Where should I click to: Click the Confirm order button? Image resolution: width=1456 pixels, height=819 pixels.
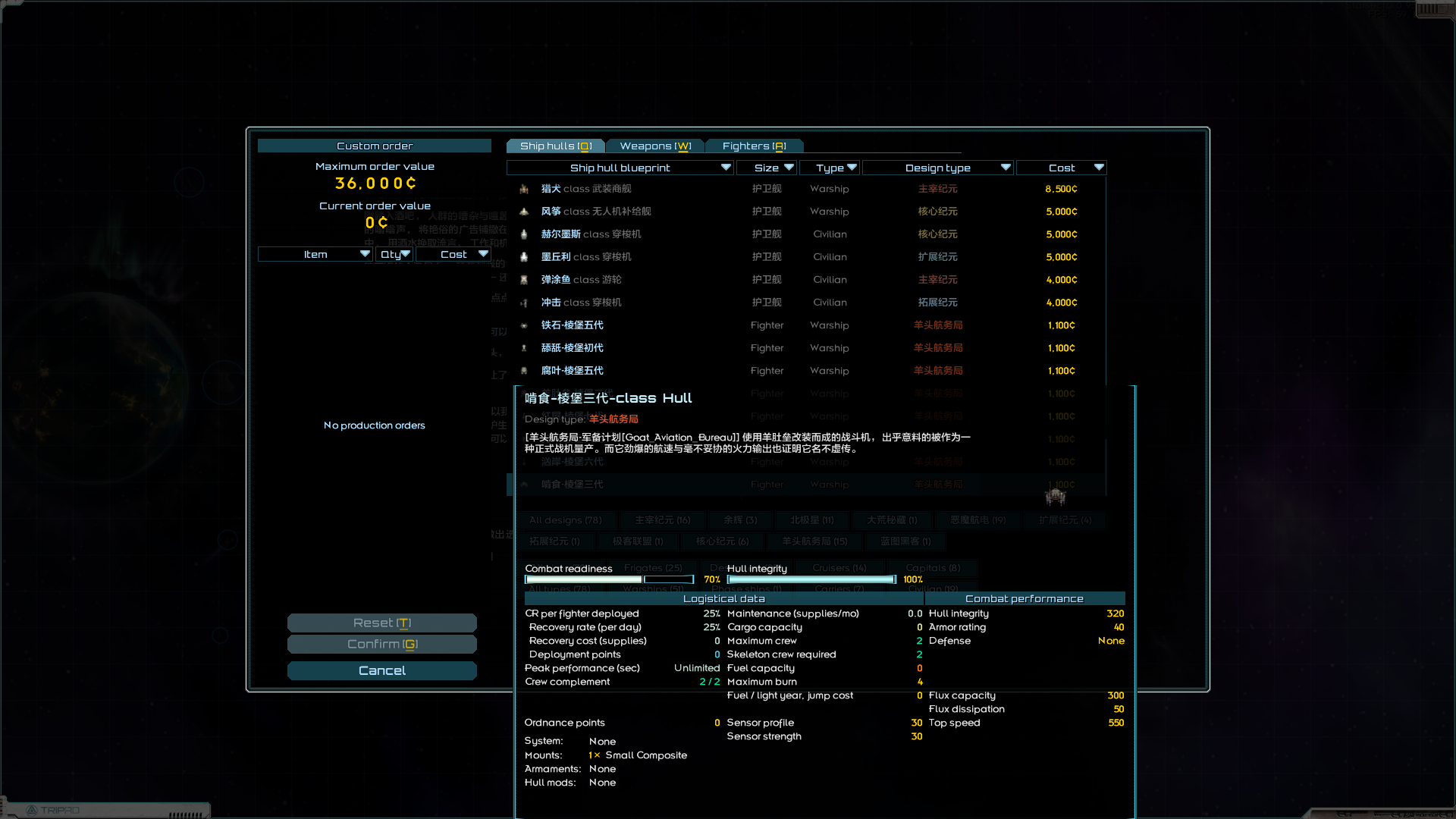coord(382,645)
